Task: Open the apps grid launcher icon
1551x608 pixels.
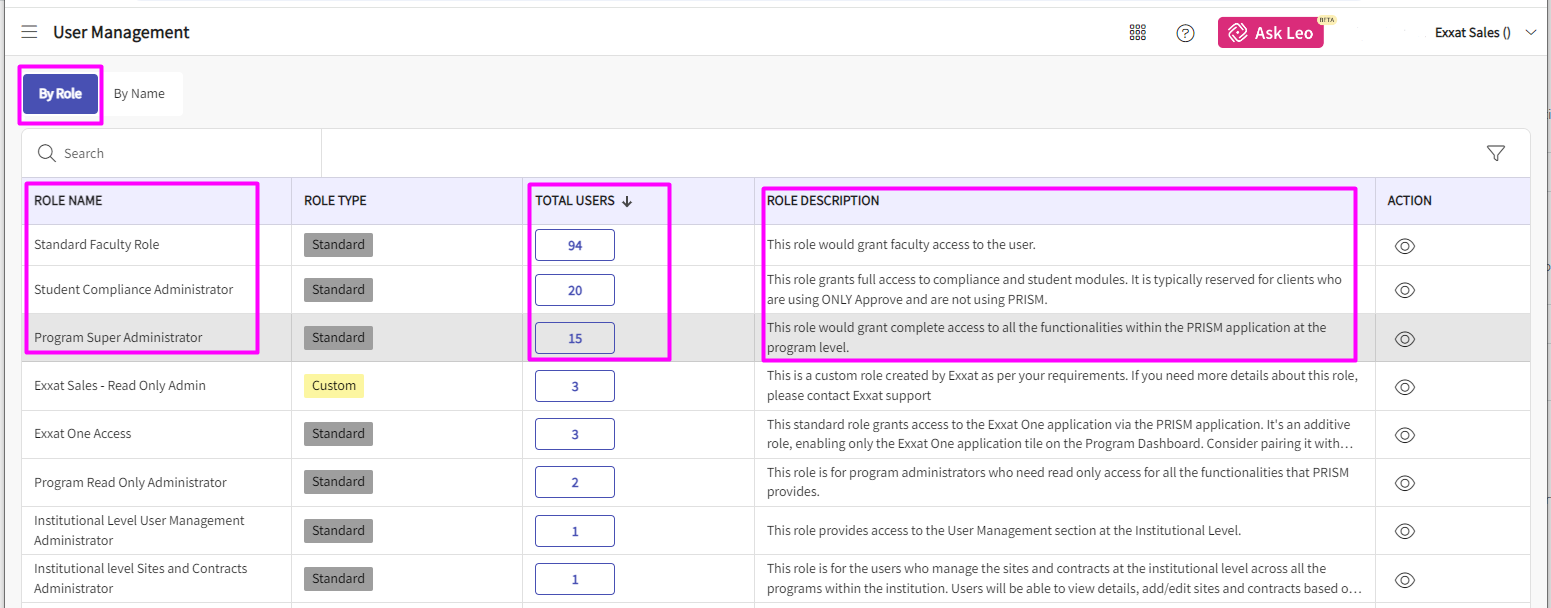Action: 1137,33
